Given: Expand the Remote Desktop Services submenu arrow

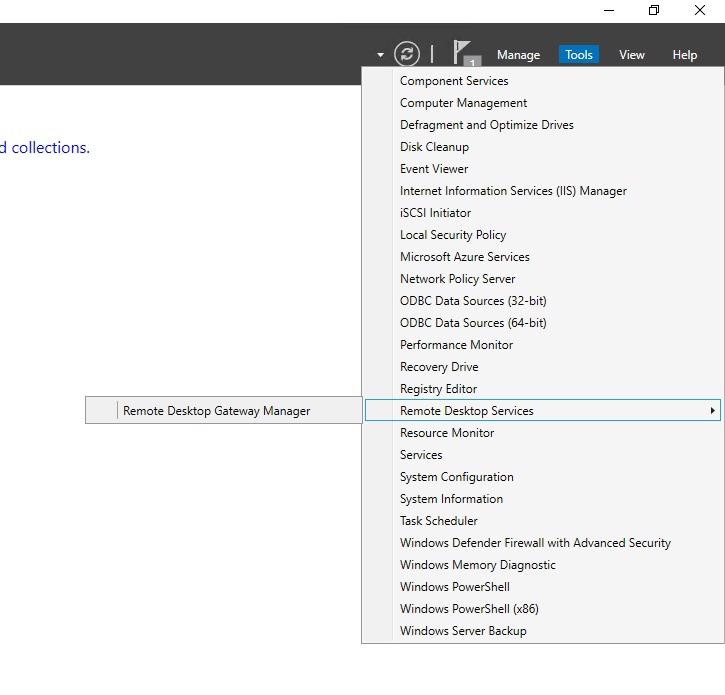Looking at the screenshot, I should point(713,411).
